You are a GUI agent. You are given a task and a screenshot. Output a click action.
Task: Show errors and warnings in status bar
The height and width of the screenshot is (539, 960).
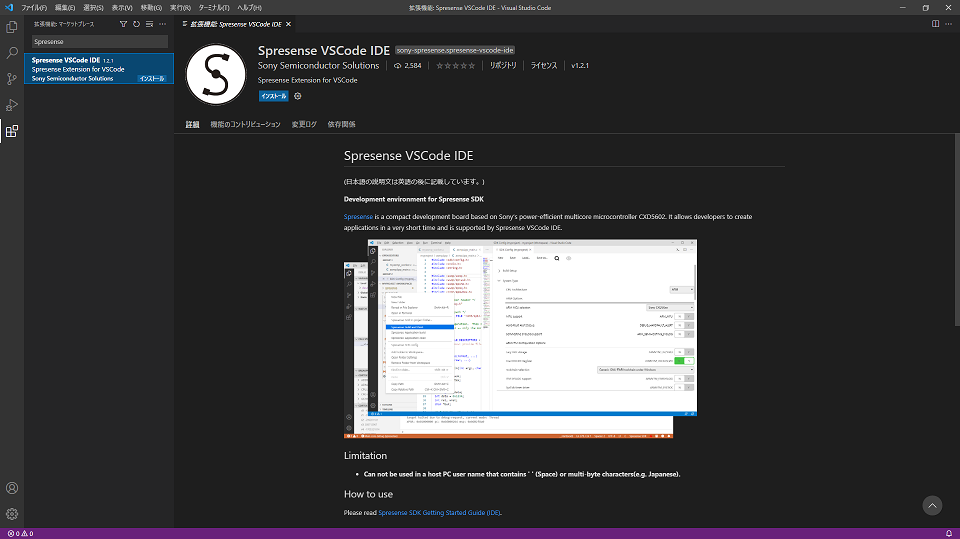tap(20, 533)
